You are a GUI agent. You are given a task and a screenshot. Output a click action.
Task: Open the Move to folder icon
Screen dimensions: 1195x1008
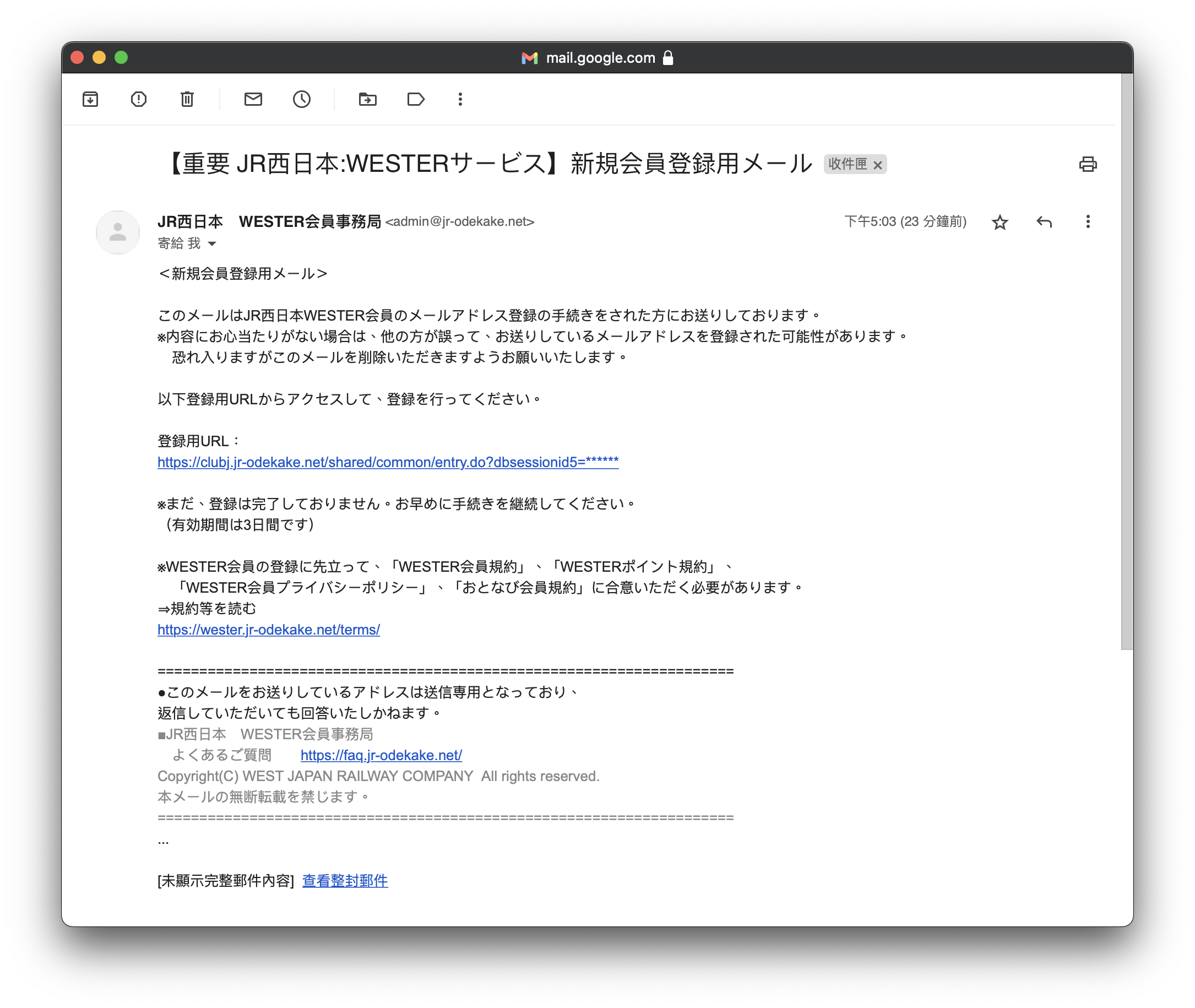[367, 100]
